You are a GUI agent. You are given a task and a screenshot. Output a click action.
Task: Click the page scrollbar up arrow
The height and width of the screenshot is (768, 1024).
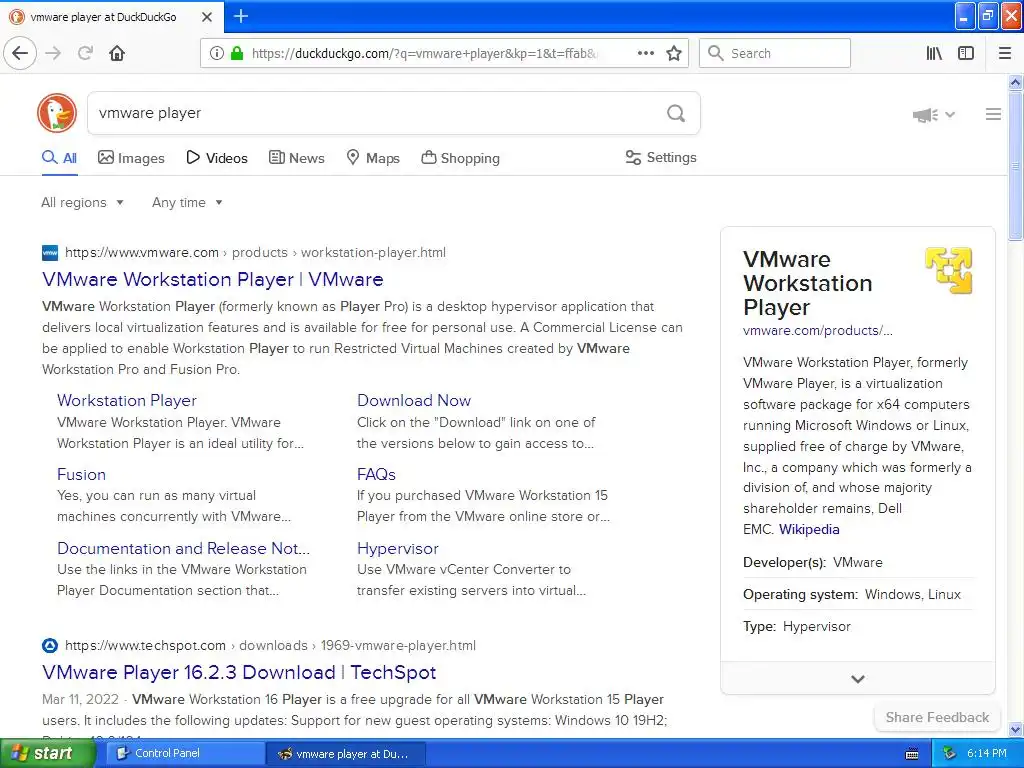[1016, 82]
